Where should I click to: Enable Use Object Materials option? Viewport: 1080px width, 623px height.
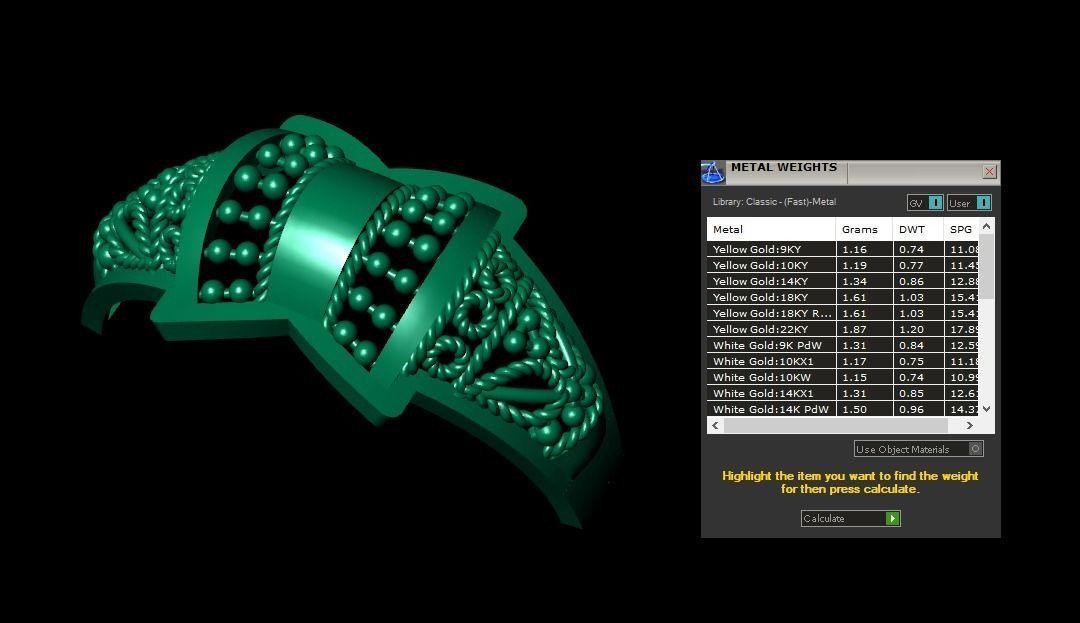click(919, 449)
